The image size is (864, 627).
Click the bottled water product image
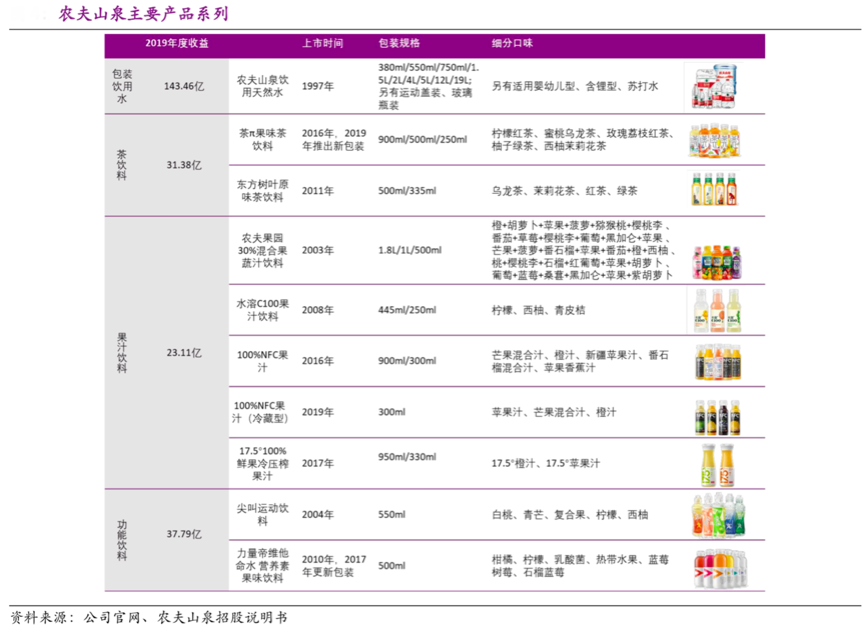715,86
